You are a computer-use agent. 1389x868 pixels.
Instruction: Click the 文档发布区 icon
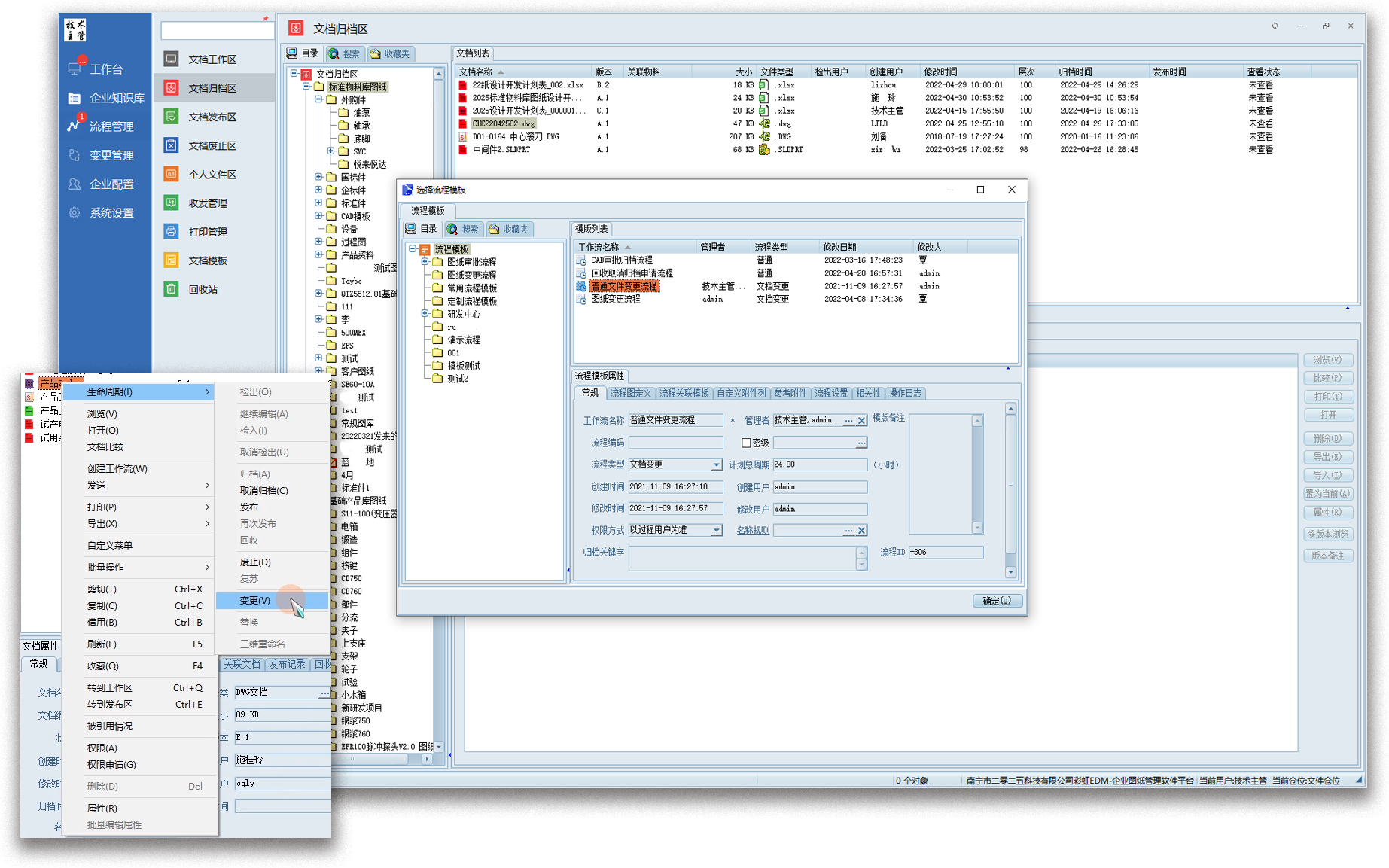172,117
